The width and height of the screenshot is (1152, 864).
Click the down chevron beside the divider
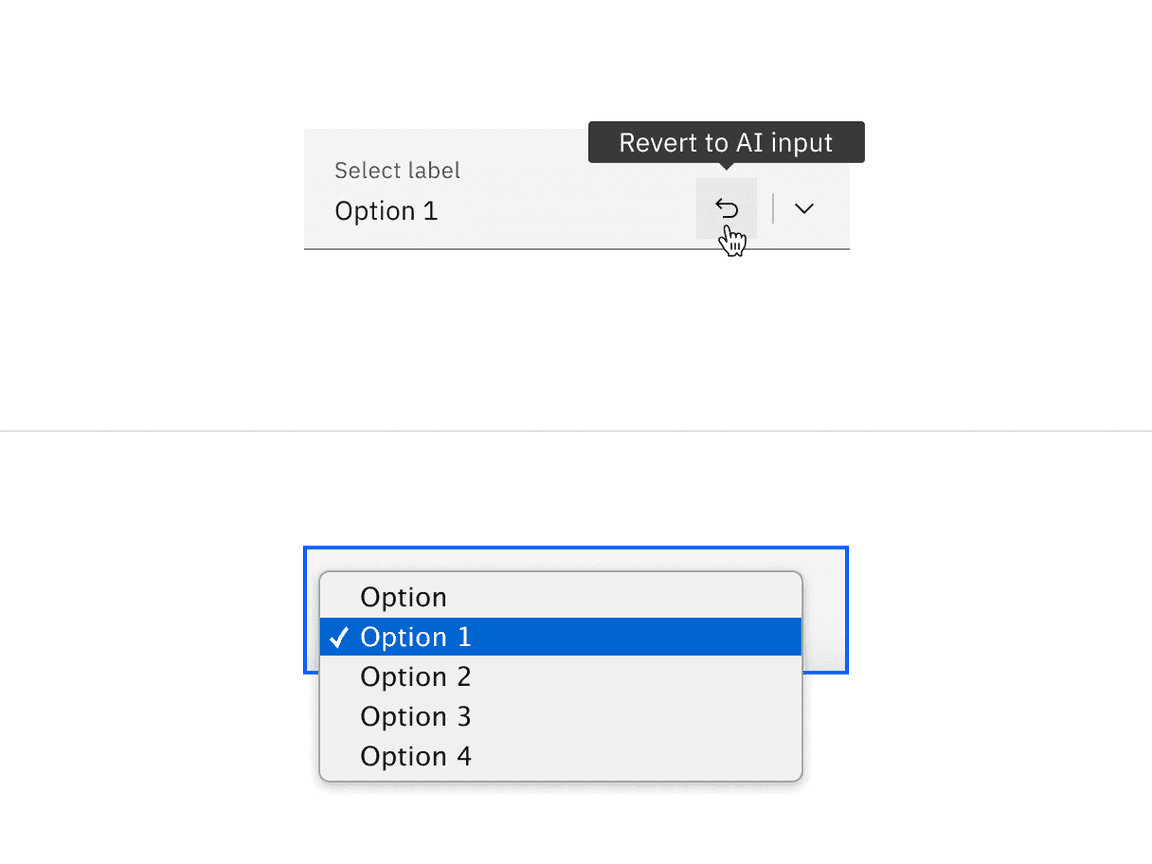pyautogui.click(x=803, y=208)
